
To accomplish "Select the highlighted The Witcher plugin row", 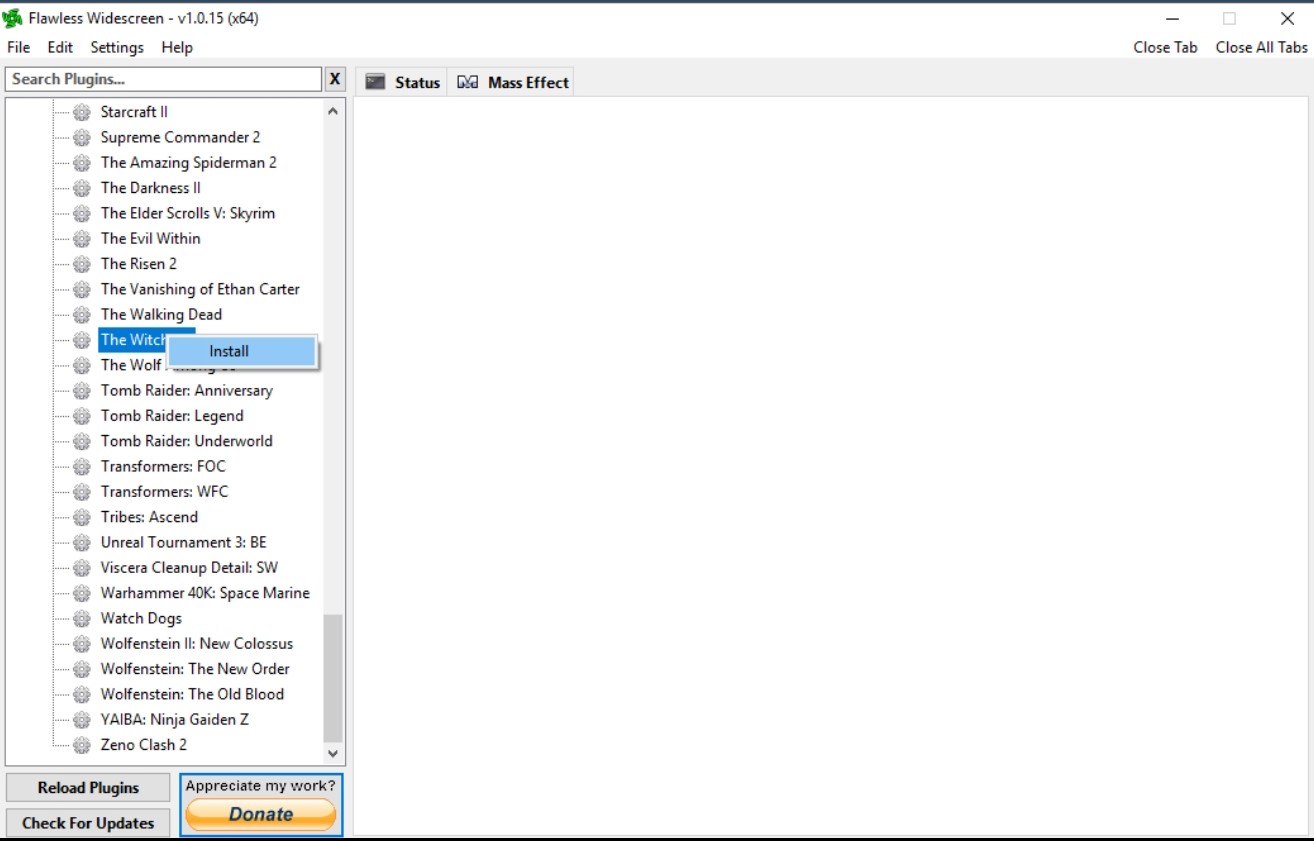I will tap(133, 340).
